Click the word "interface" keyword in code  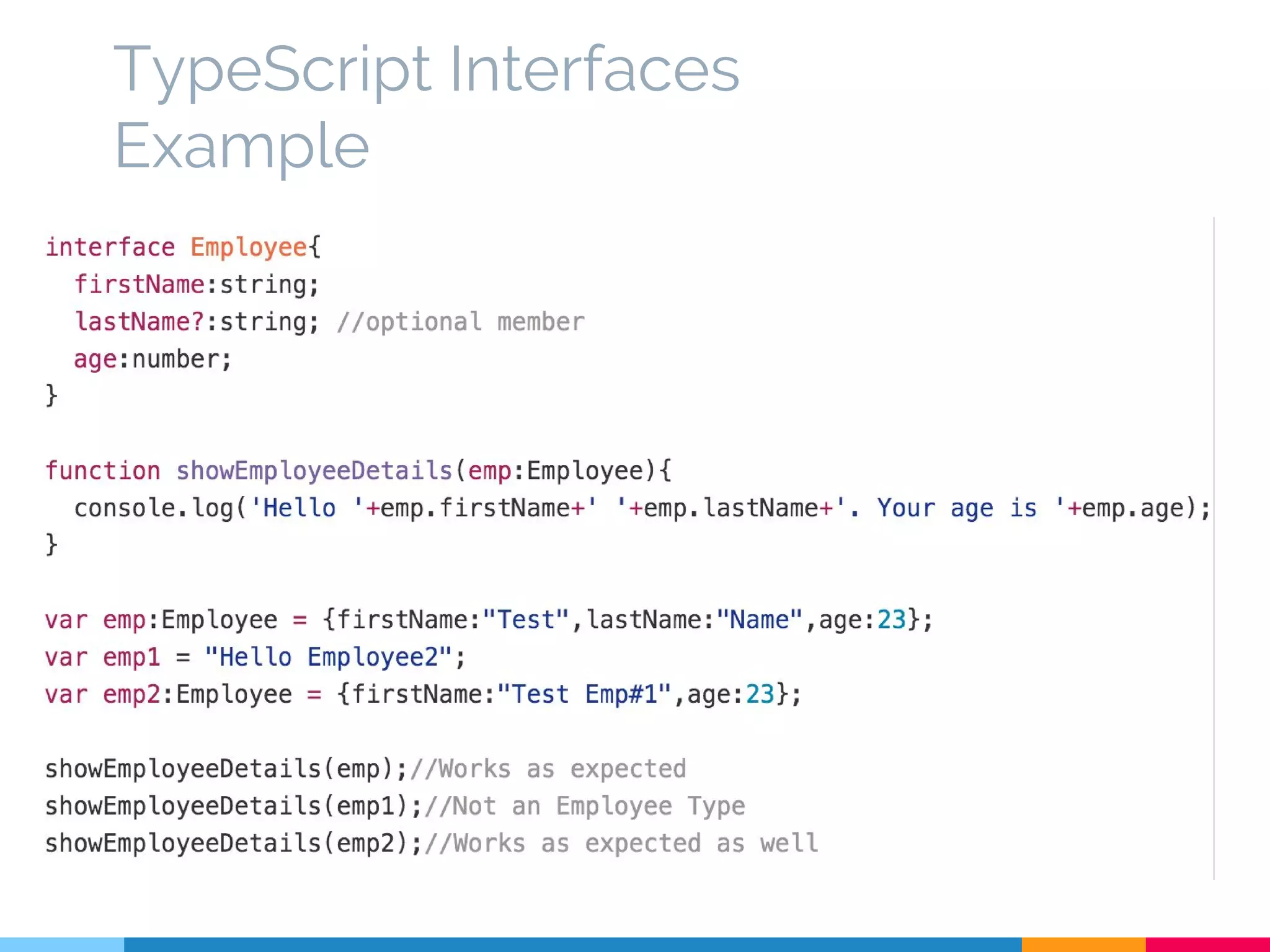tap(110, 247)
